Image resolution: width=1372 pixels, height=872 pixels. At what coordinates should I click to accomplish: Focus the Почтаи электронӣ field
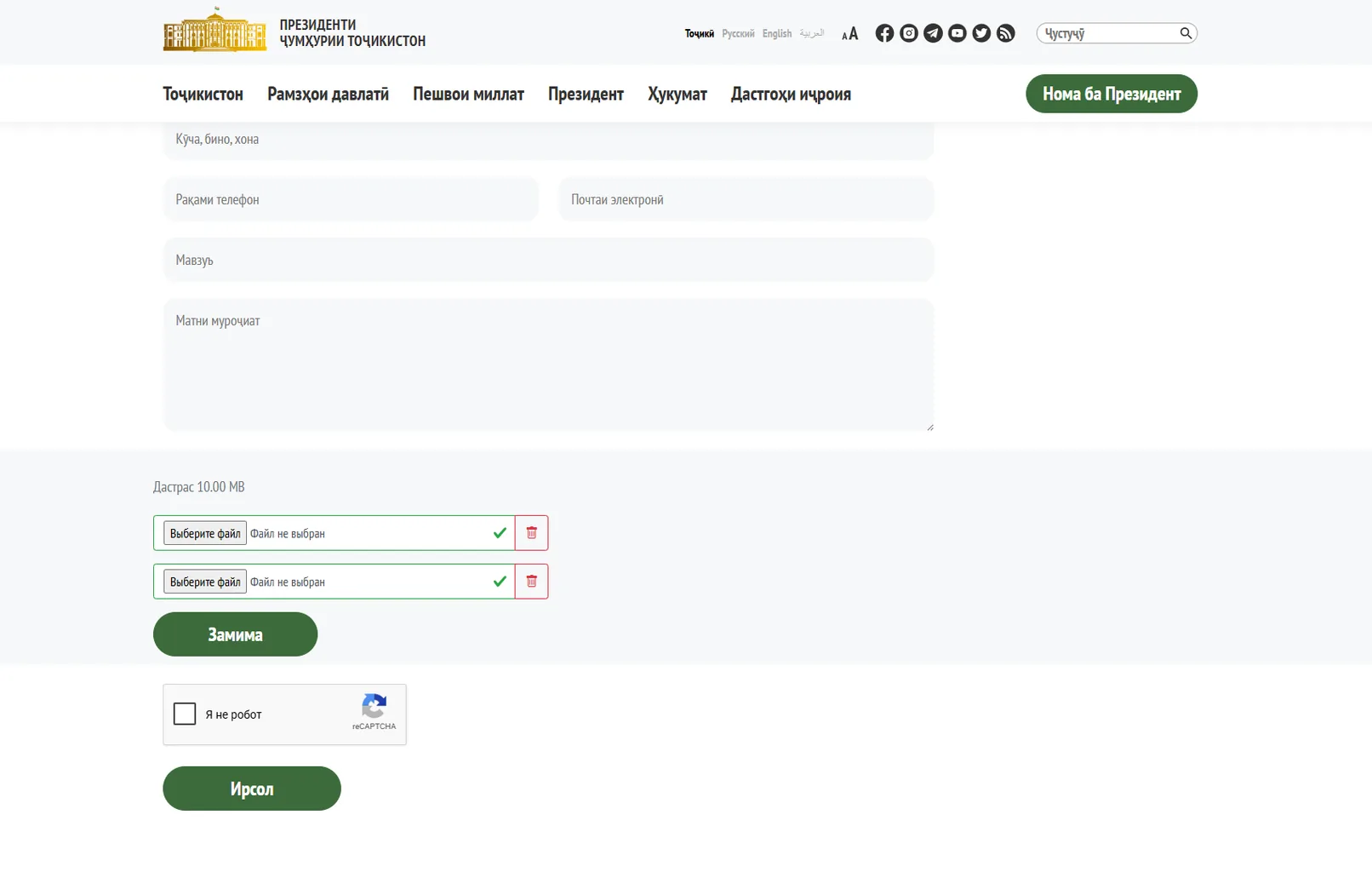click(746, 199)
